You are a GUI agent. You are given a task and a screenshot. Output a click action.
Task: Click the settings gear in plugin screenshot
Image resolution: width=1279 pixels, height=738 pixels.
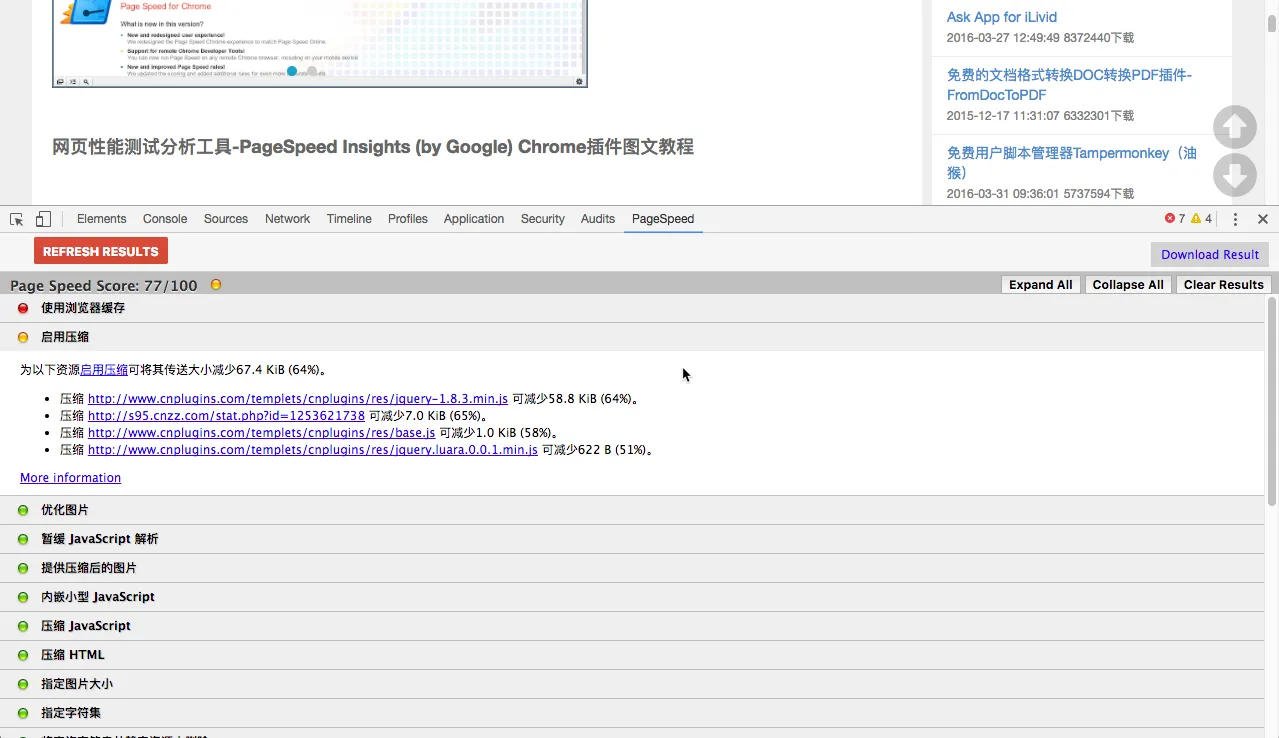[x=579, y=82]
